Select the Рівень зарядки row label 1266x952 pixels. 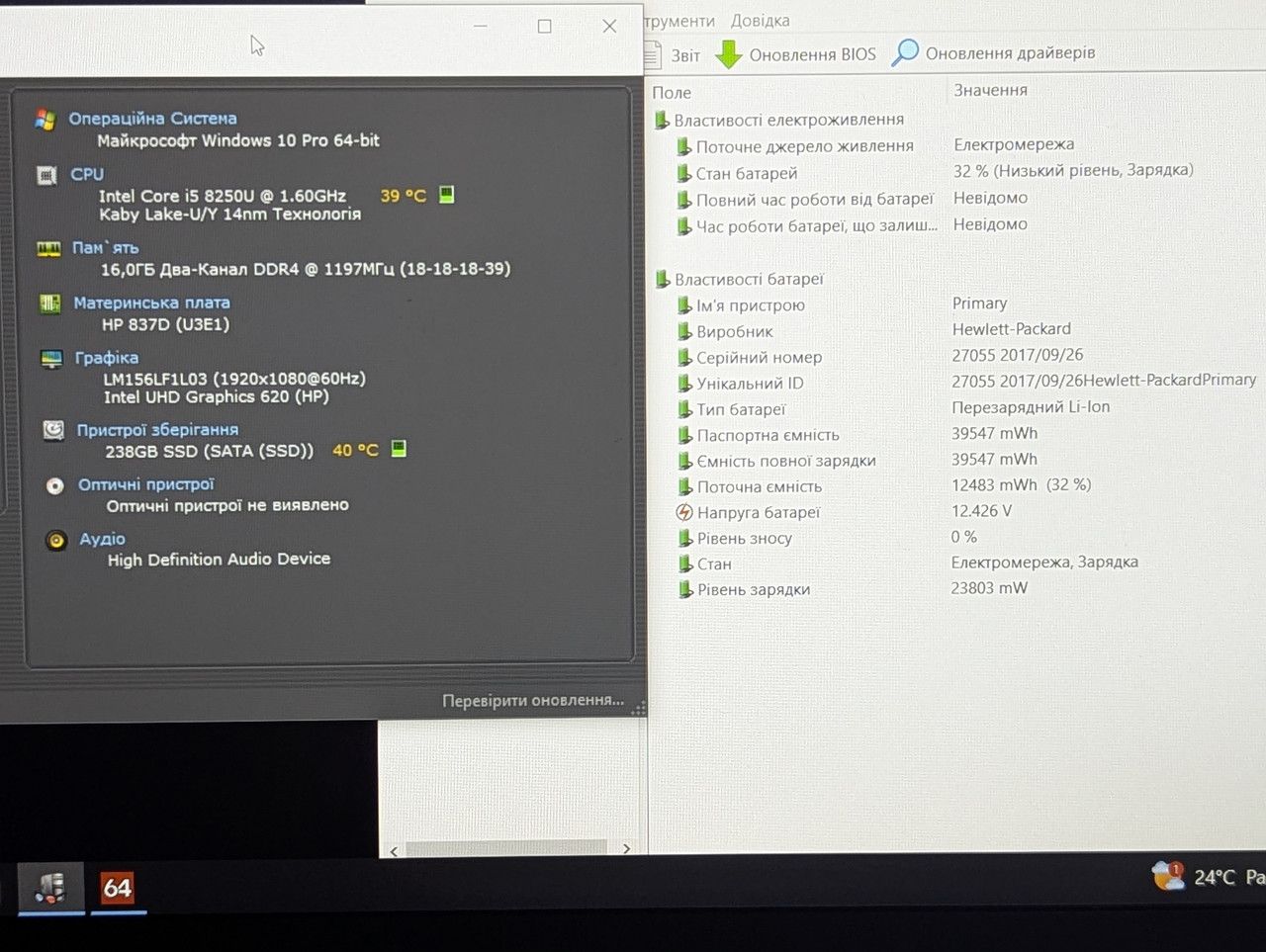coord(754,590)
